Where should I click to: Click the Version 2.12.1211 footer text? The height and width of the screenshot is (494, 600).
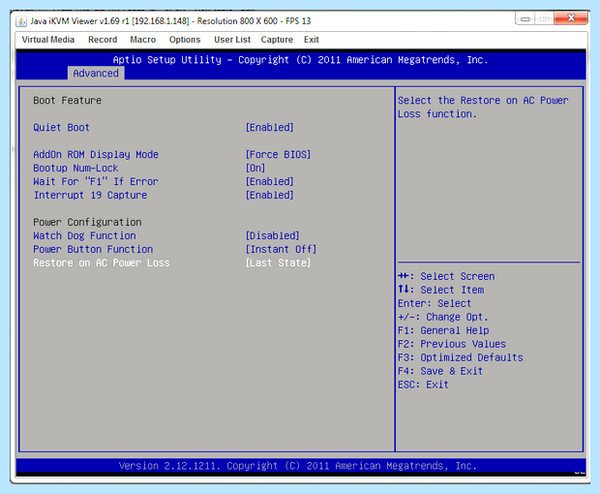point(298,466)
